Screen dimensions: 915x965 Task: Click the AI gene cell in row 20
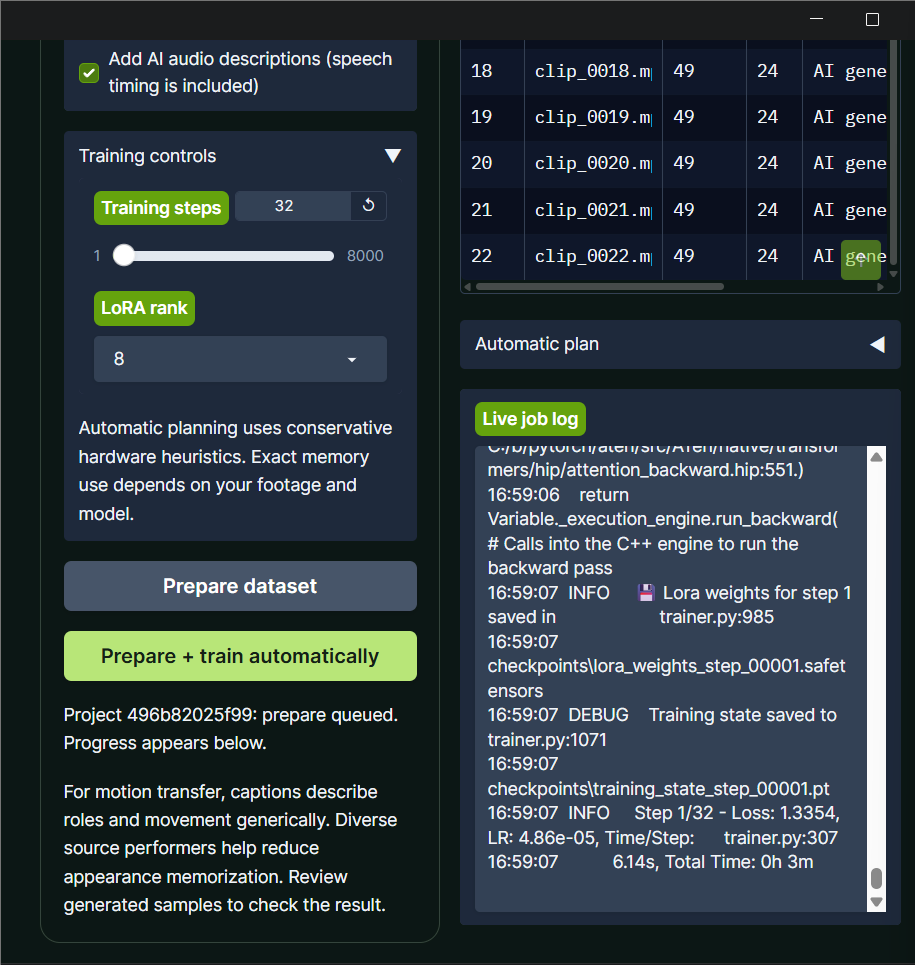coord(845,164)
